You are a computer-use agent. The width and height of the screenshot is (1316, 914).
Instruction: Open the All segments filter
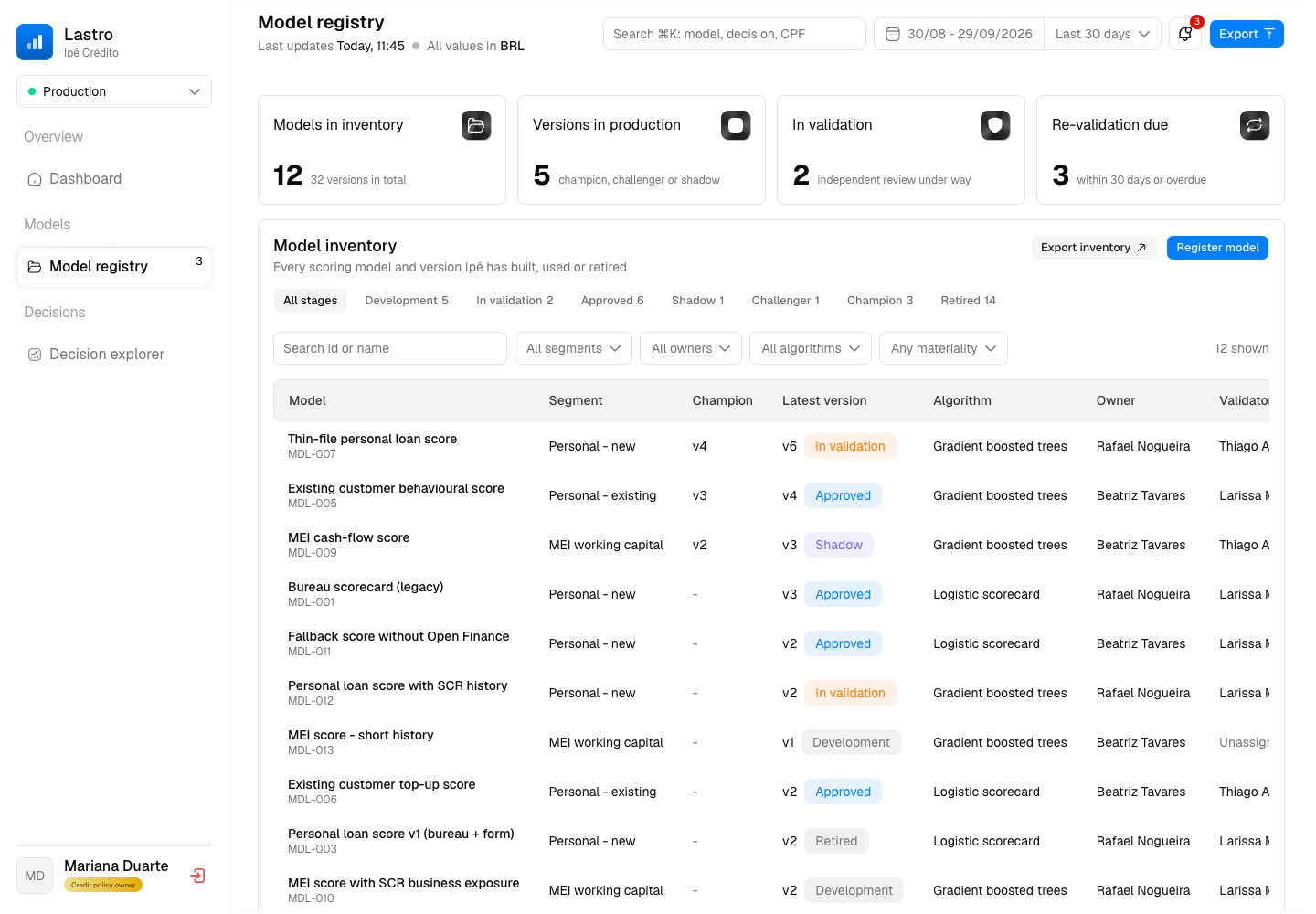coord(573,348)
